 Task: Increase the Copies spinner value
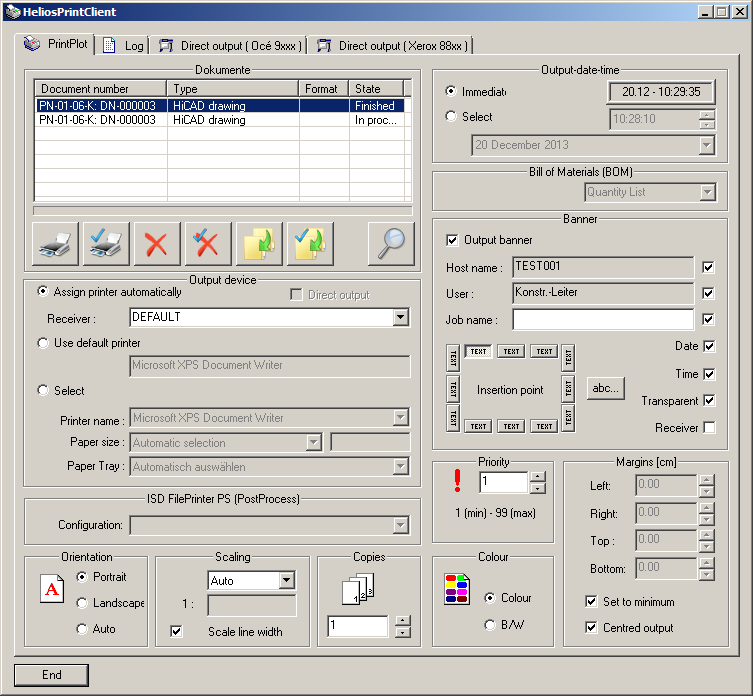pos(403,621)
